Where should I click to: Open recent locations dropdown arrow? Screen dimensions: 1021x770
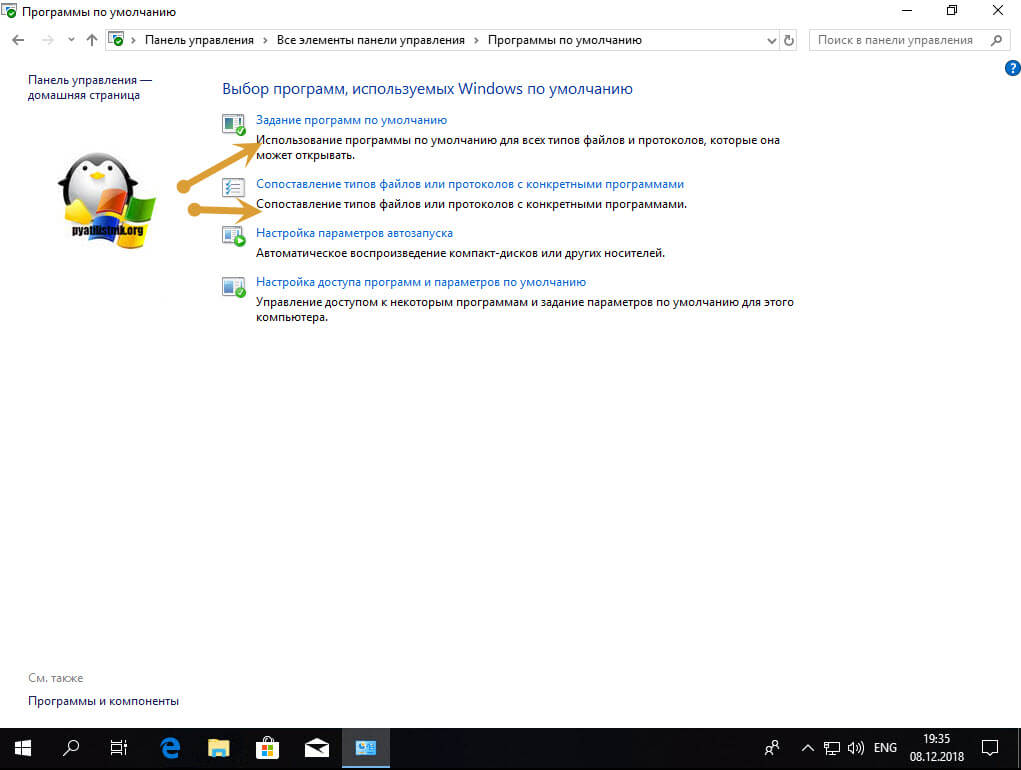tap(71, 40)
